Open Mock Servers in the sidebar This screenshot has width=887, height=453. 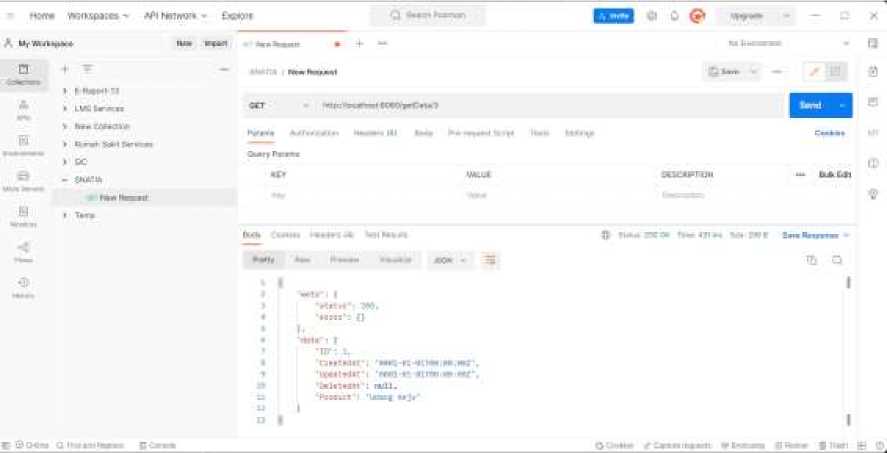coord(23,180)
